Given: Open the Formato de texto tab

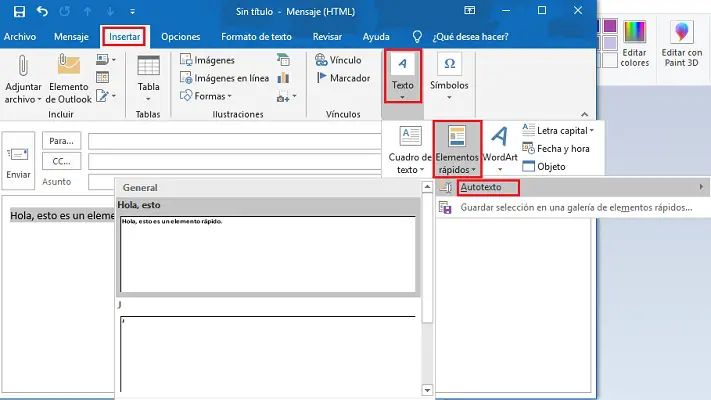Looking at the screenshot, I should pyautogui.click(x=256, y=37).
